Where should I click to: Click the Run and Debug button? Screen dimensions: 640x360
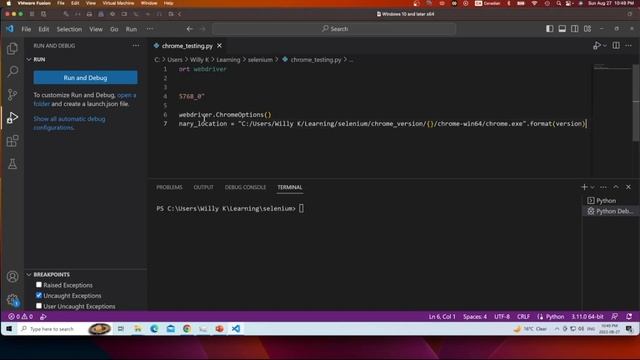(x=85, y=78)
